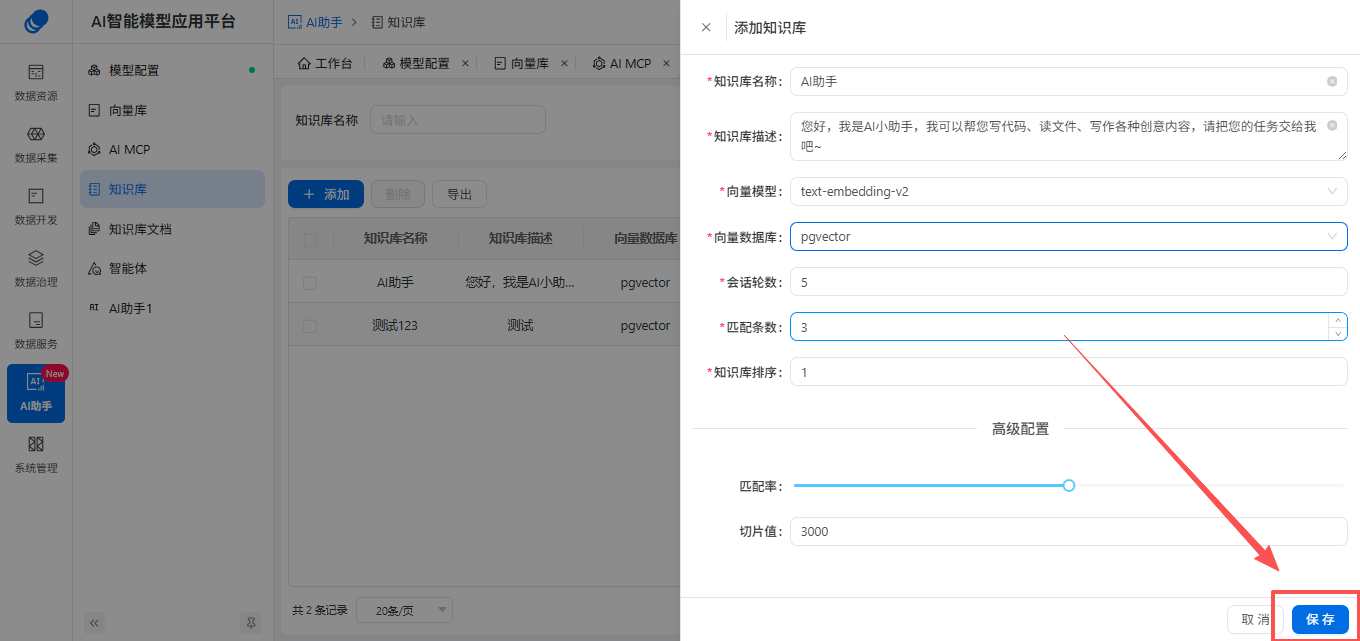This screenshot has height=641, width=1360.
Task: Close the 向量库 tab
Action: click(564, 63)
